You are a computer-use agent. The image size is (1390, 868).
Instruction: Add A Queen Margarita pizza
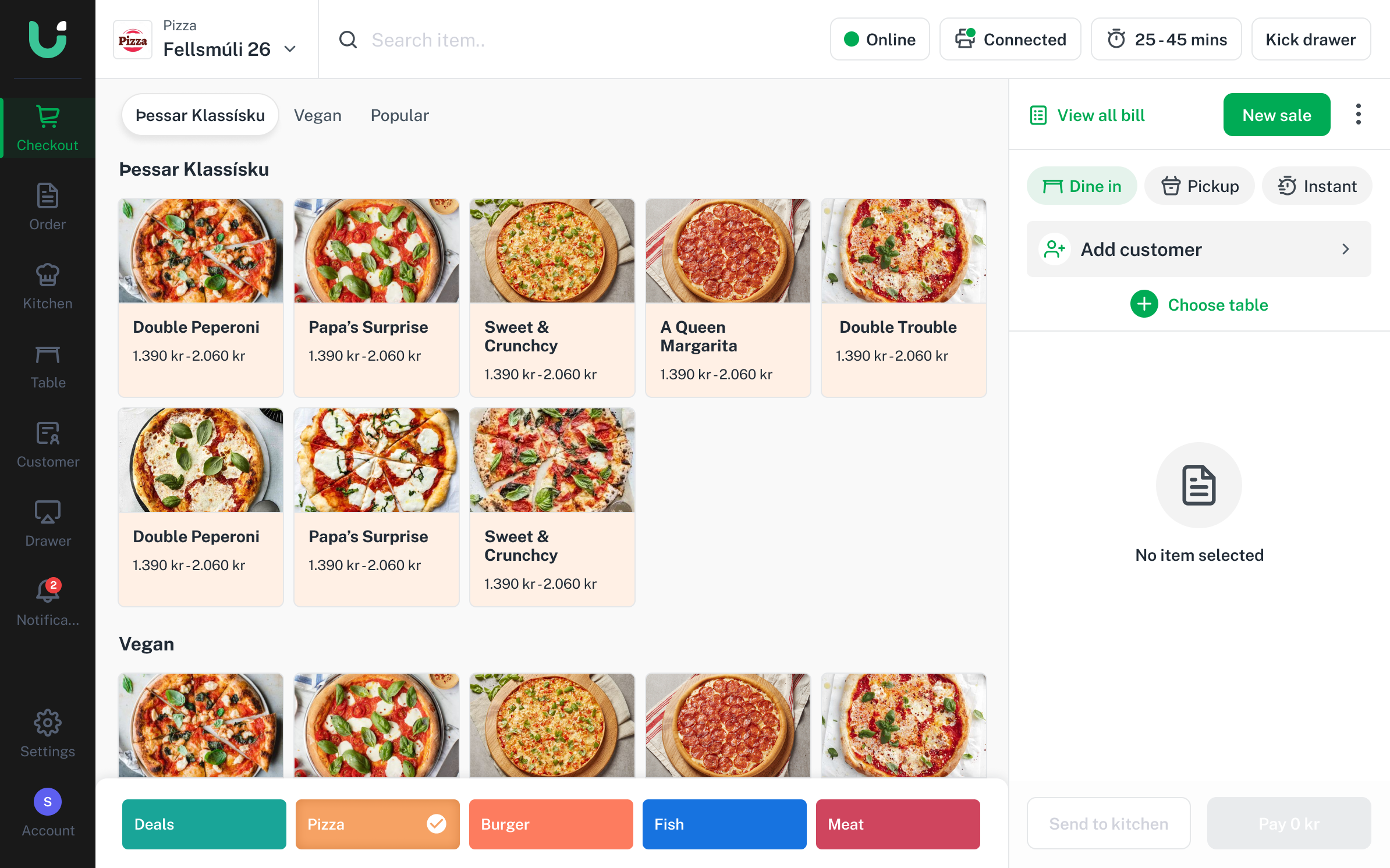pos(728,298)
